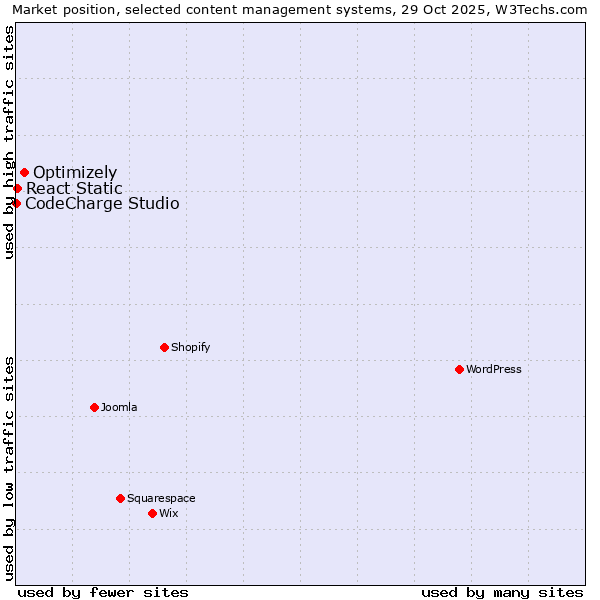Click the WordPress text label
The height and width of the screenshot is (600, 600).
click(x=493, y=369)
